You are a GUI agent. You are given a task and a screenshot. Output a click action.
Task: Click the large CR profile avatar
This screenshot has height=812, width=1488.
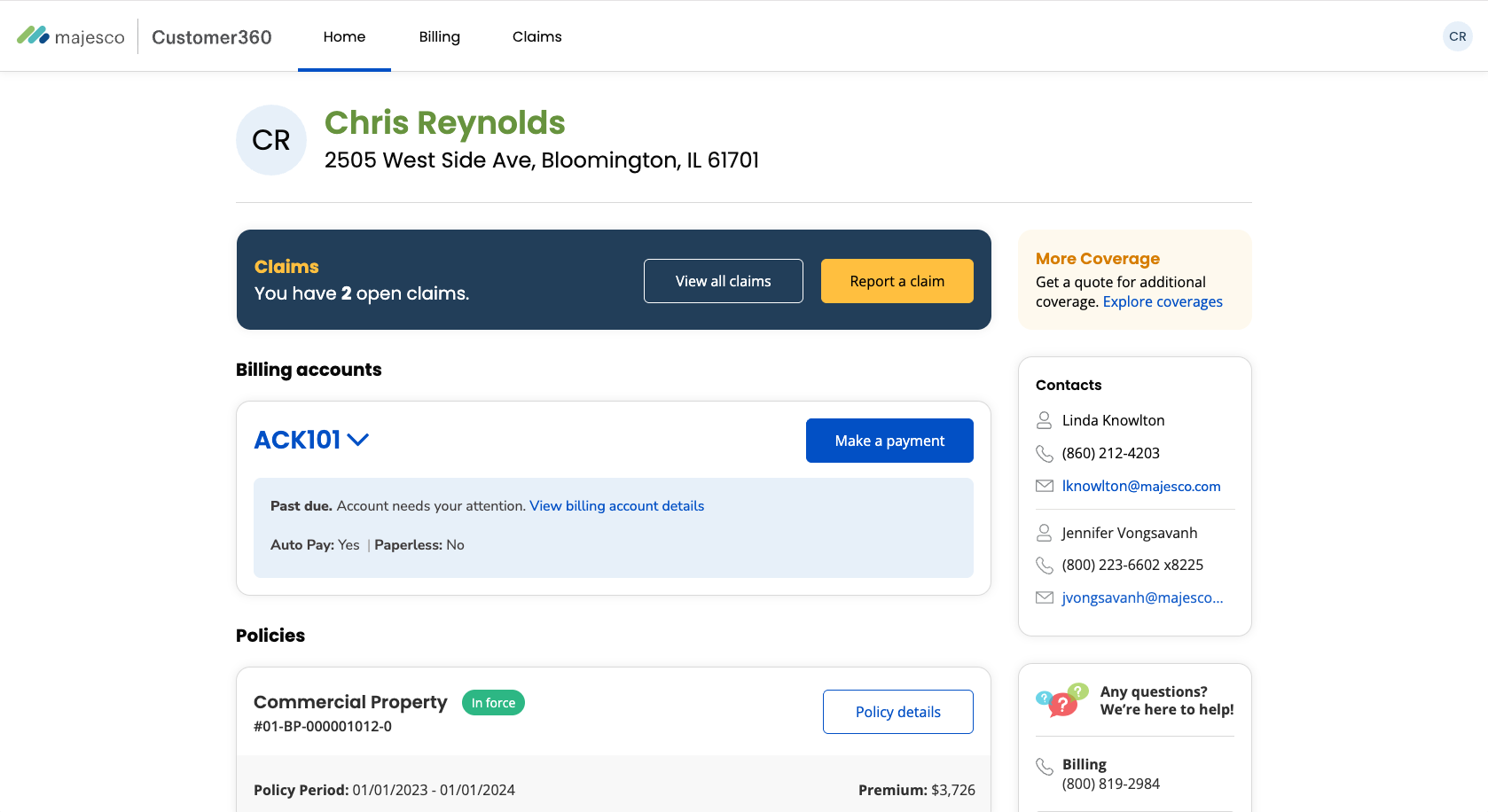coord(271,140)
